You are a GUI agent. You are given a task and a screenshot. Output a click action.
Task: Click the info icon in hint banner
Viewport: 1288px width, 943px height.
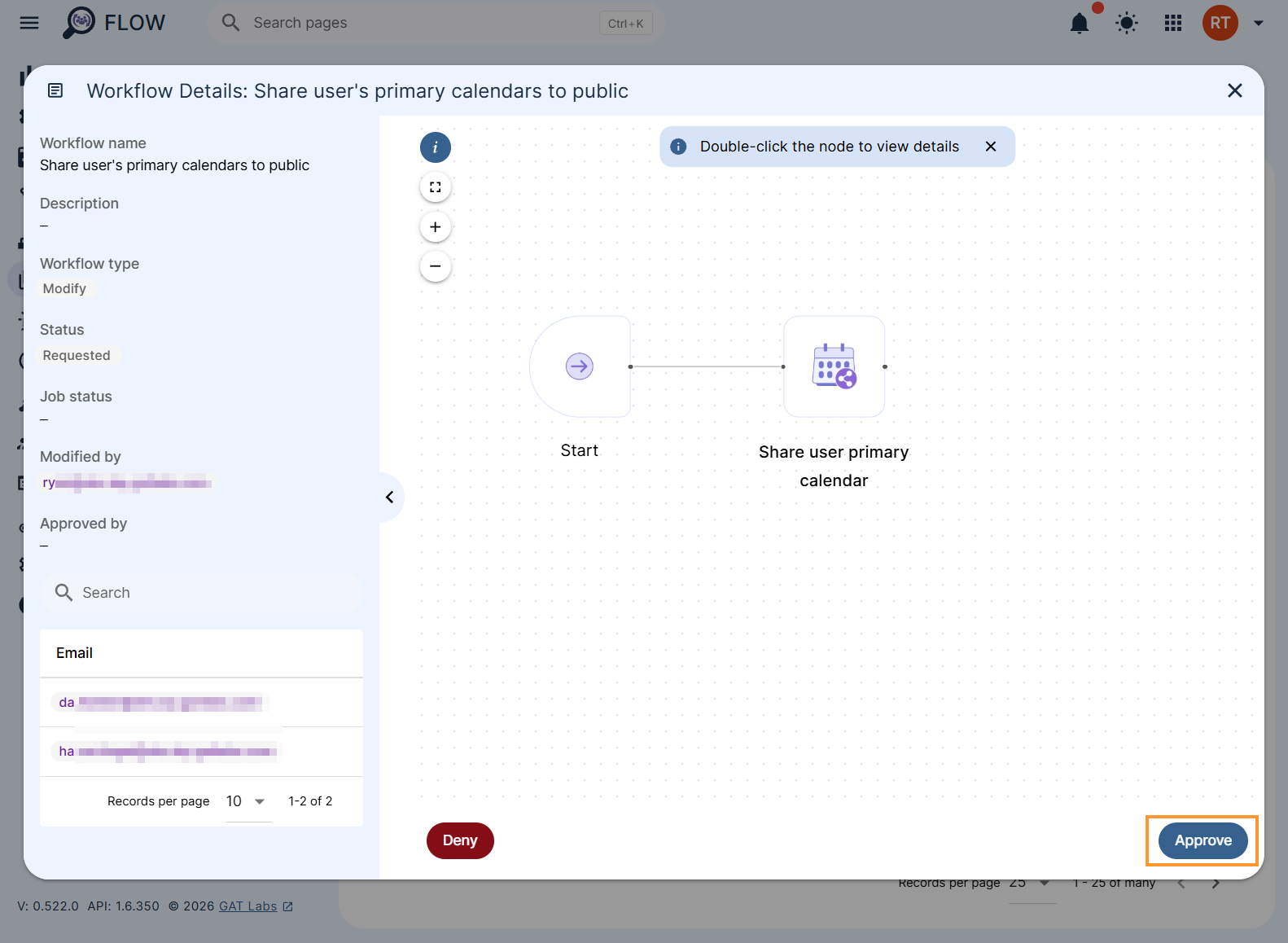pos(678,147)
